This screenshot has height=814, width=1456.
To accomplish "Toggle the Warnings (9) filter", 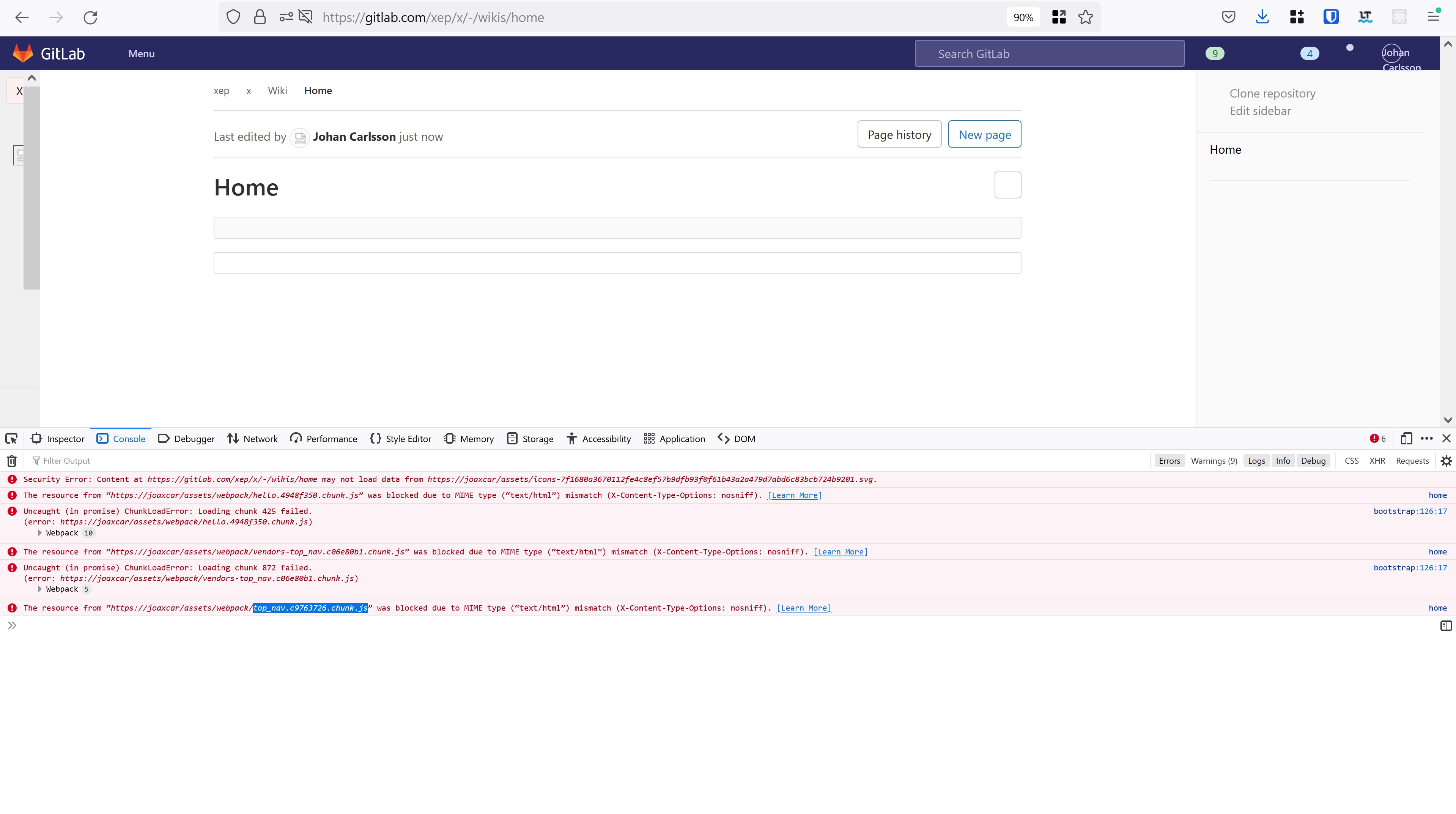I will pos(1214,461).
